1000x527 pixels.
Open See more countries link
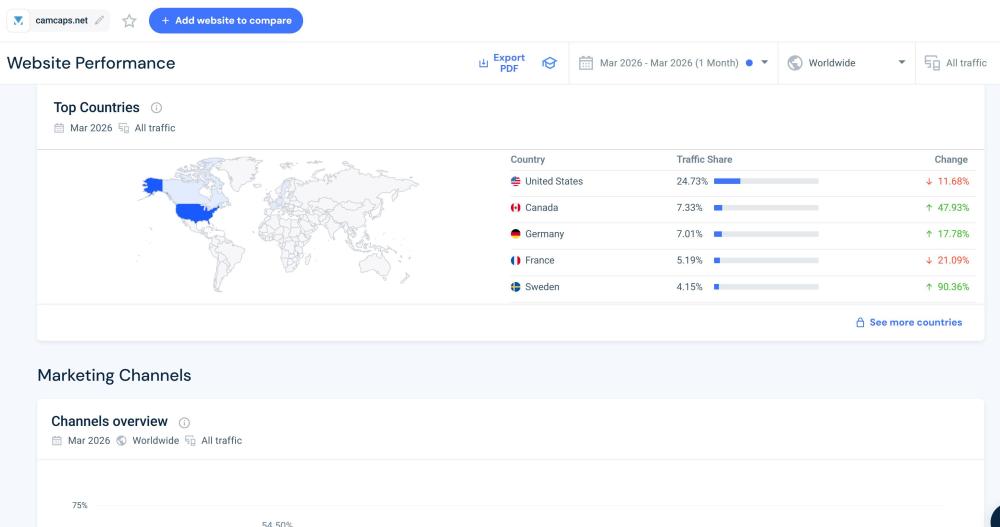click(x=908, y=323)
